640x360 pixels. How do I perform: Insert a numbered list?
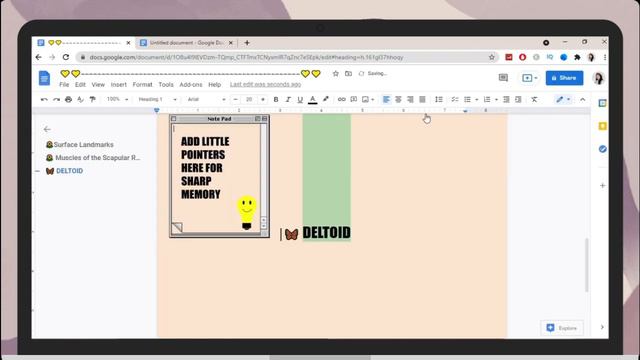[487, 99]
